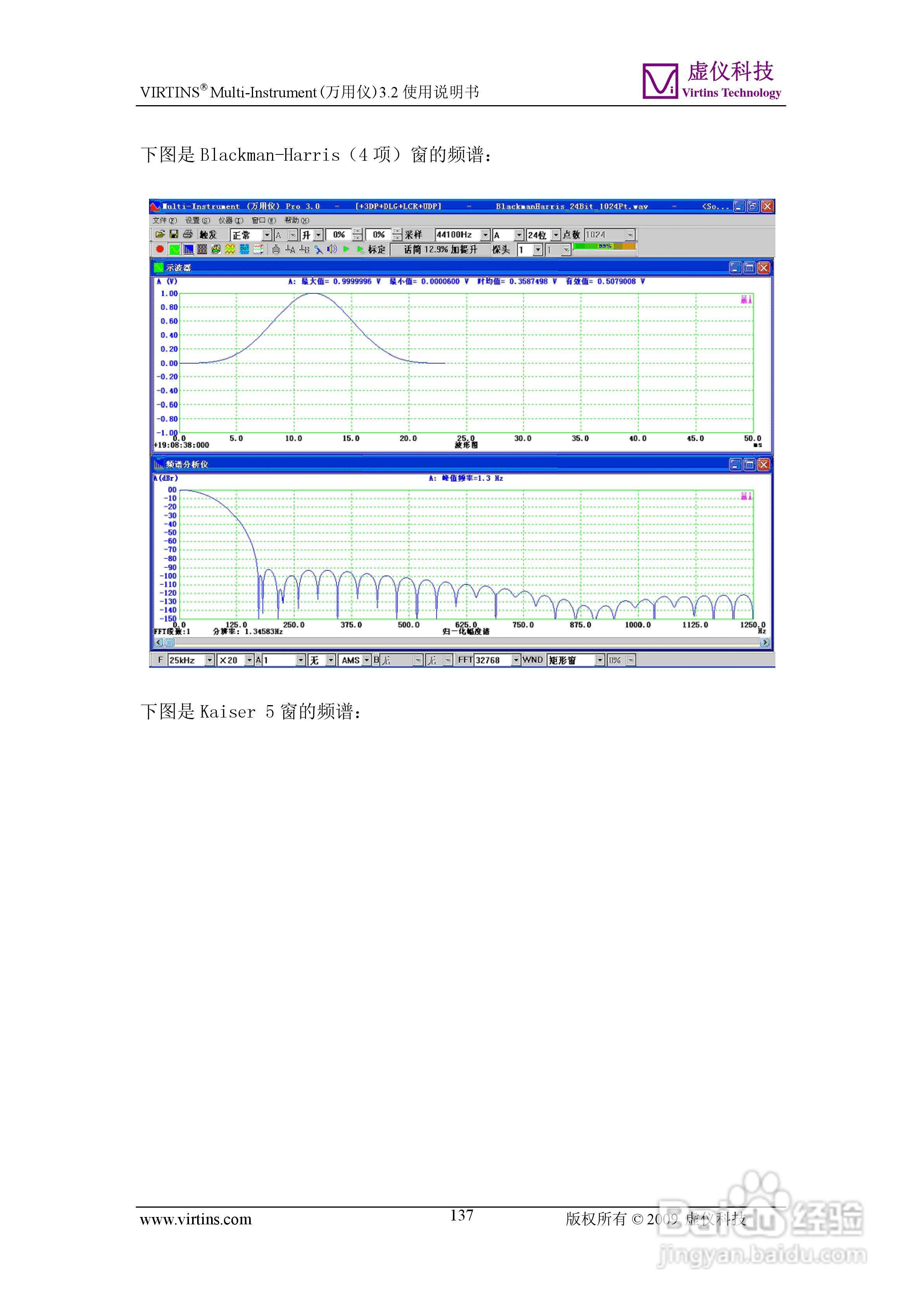Click the 触发 trigger button
Screen dimensions: 924x1307
pos(208,234)
